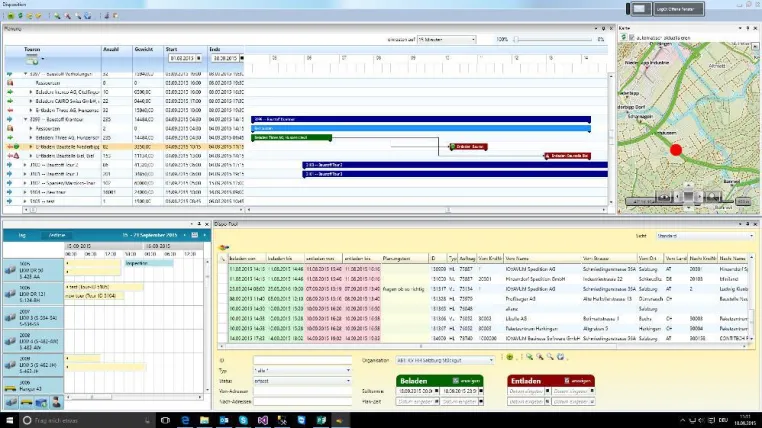
Task: Focus the Nach-Adresse input field
Action: 302,402
